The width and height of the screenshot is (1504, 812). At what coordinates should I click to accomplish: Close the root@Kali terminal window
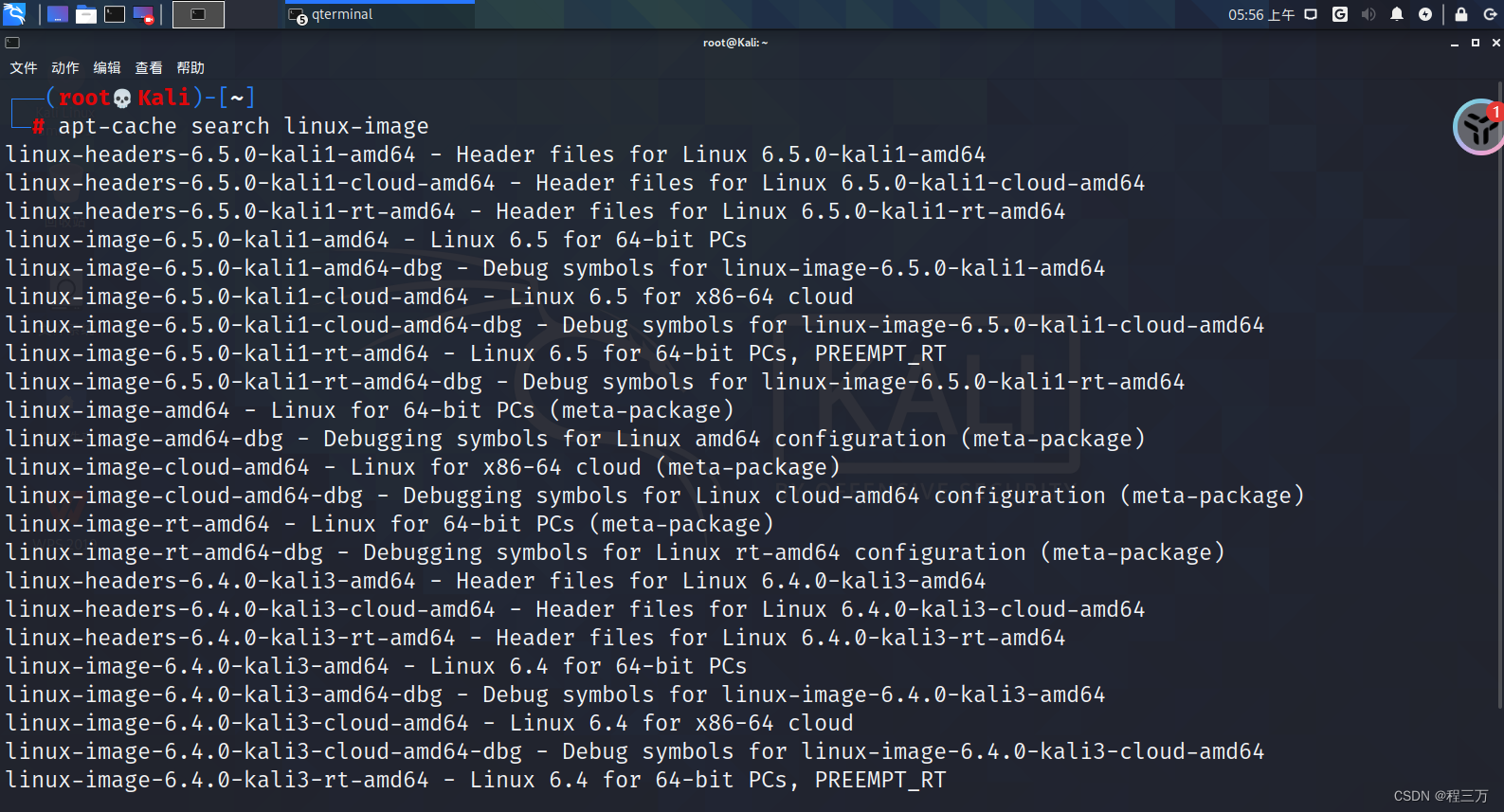point(1496,43)
